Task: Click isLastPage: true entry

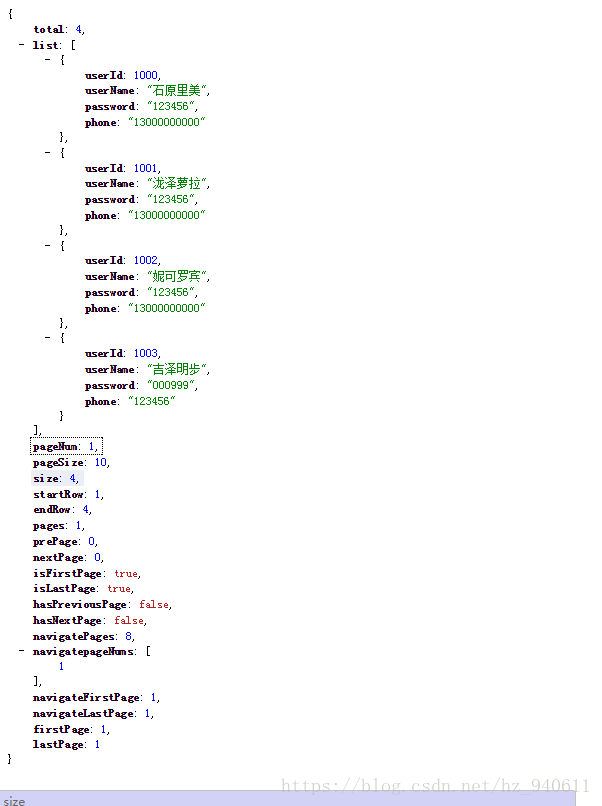Action: pos(83,589)
